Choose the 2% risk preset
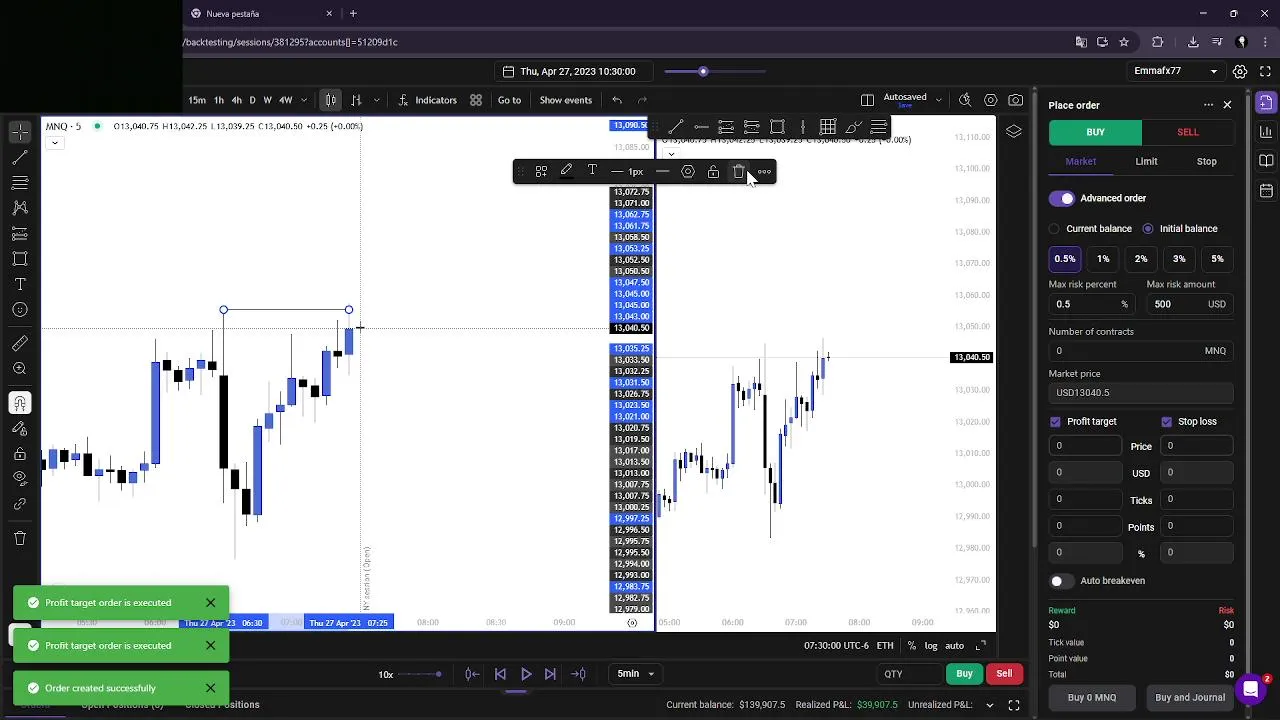 point(1141,259)
